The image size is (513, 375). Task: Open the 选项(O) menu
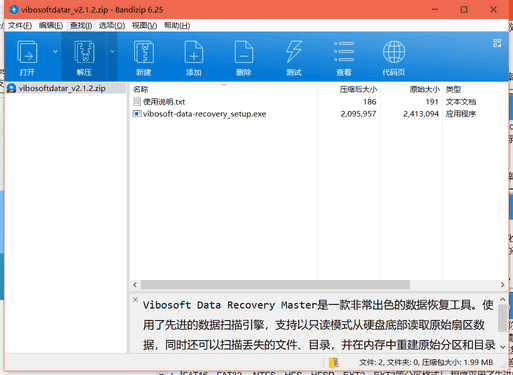(x=112, y=26)
